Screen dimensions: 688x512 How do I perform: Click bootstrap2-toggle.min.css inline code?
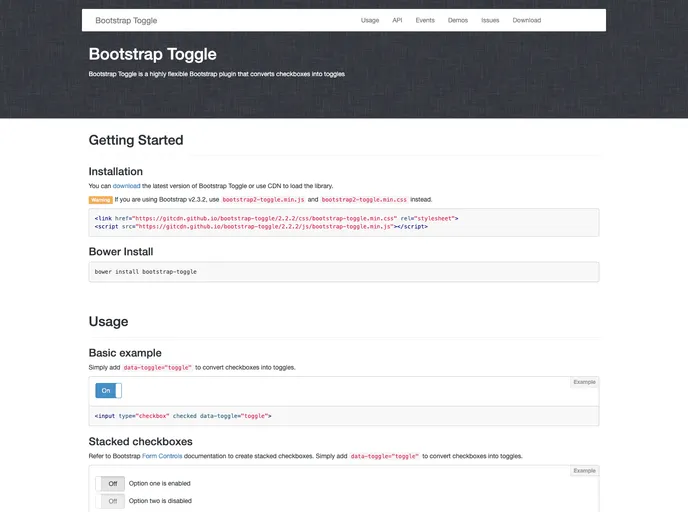click(x=364, y=200)
